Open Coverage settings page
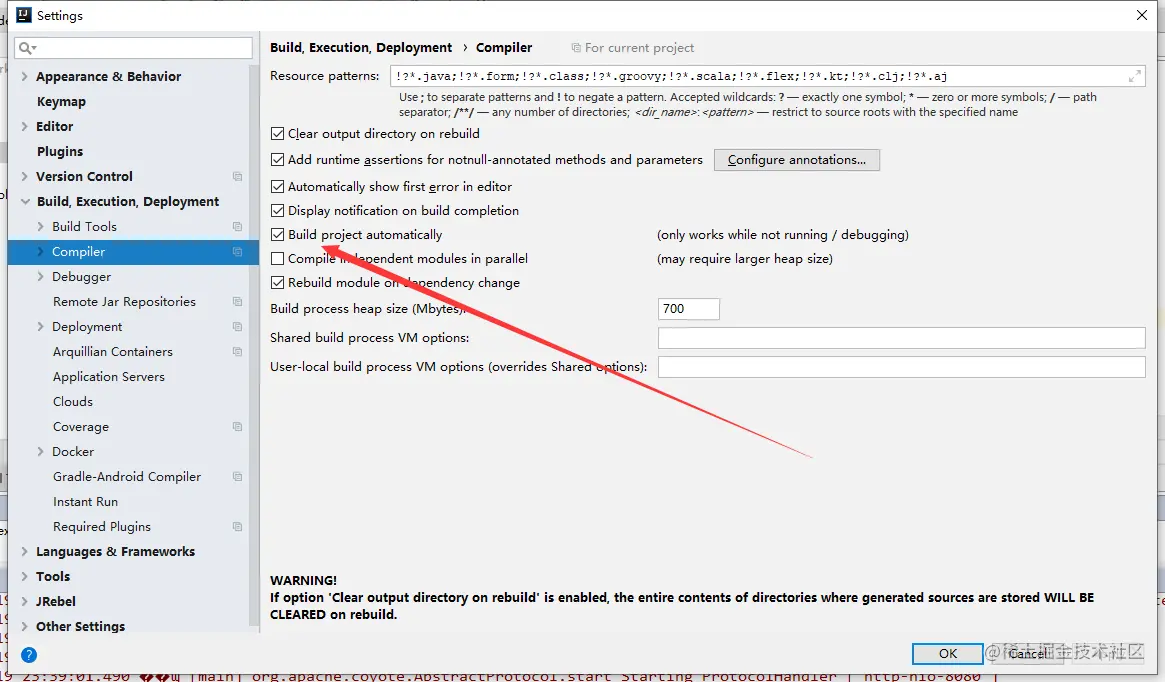1165x682 pixels. [80, 426]
